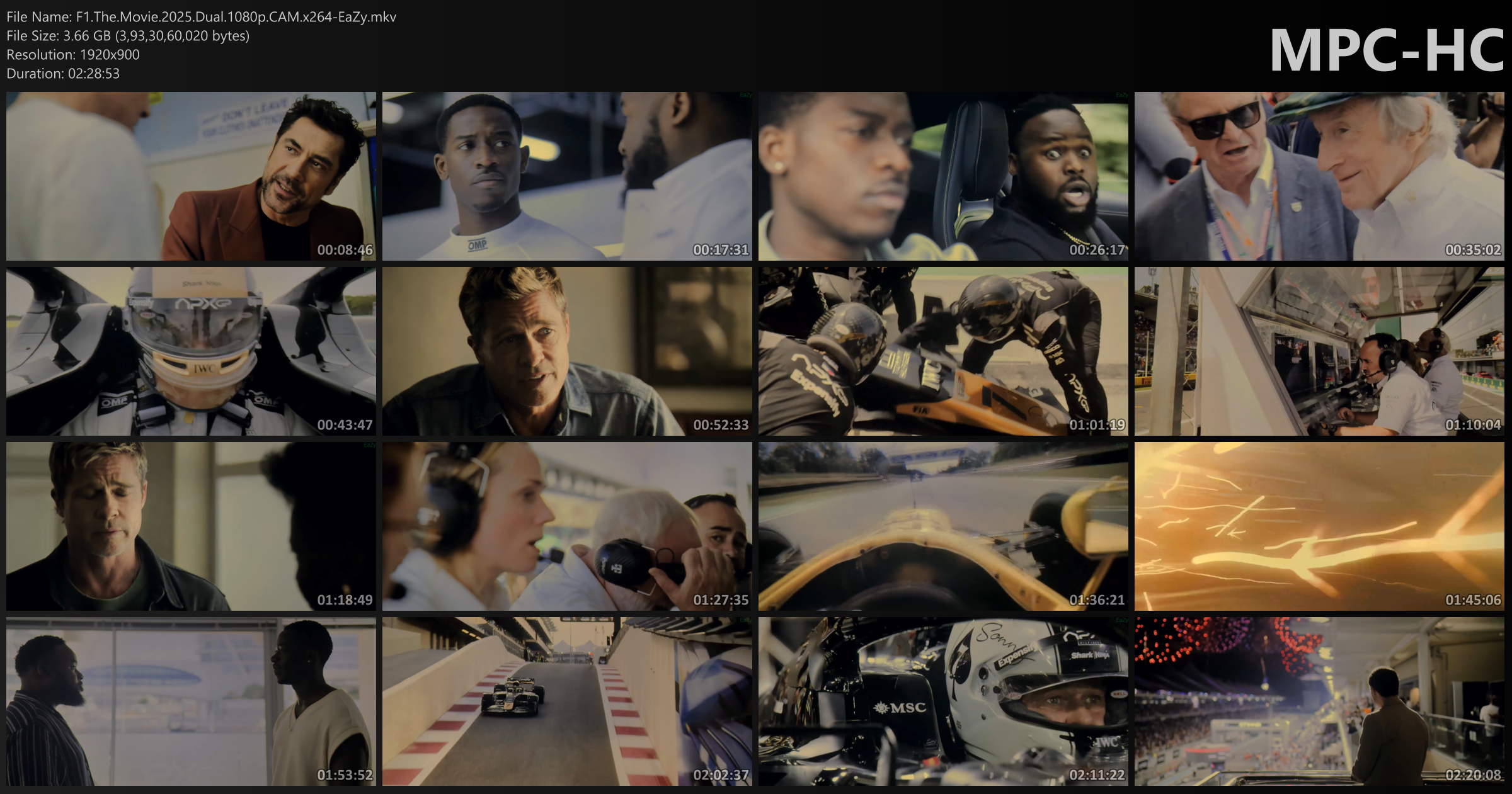Screen dimensions: 1512x794
Task: Select the thumbnail at 00:26:17
Action: 943,176
